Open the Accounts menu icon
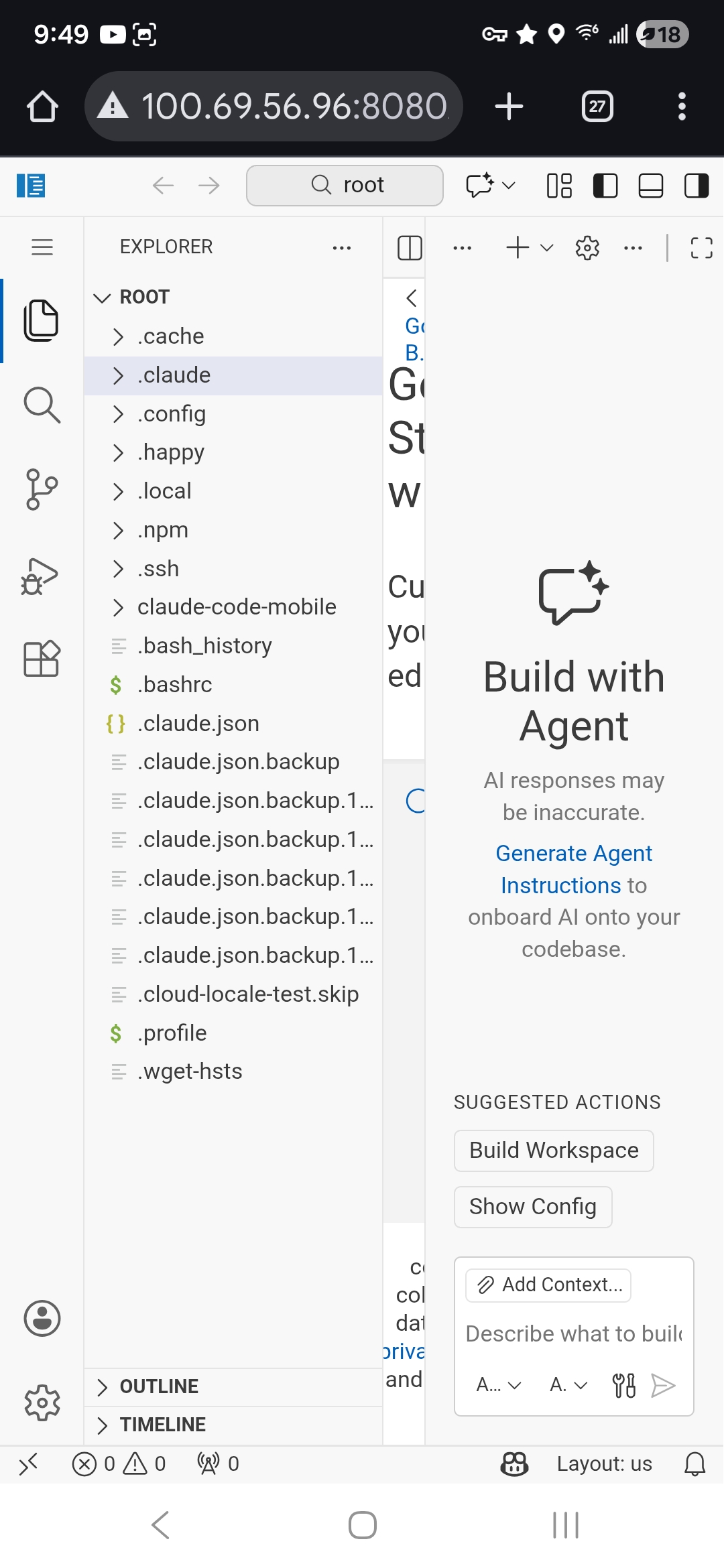 pos(42,1319)
